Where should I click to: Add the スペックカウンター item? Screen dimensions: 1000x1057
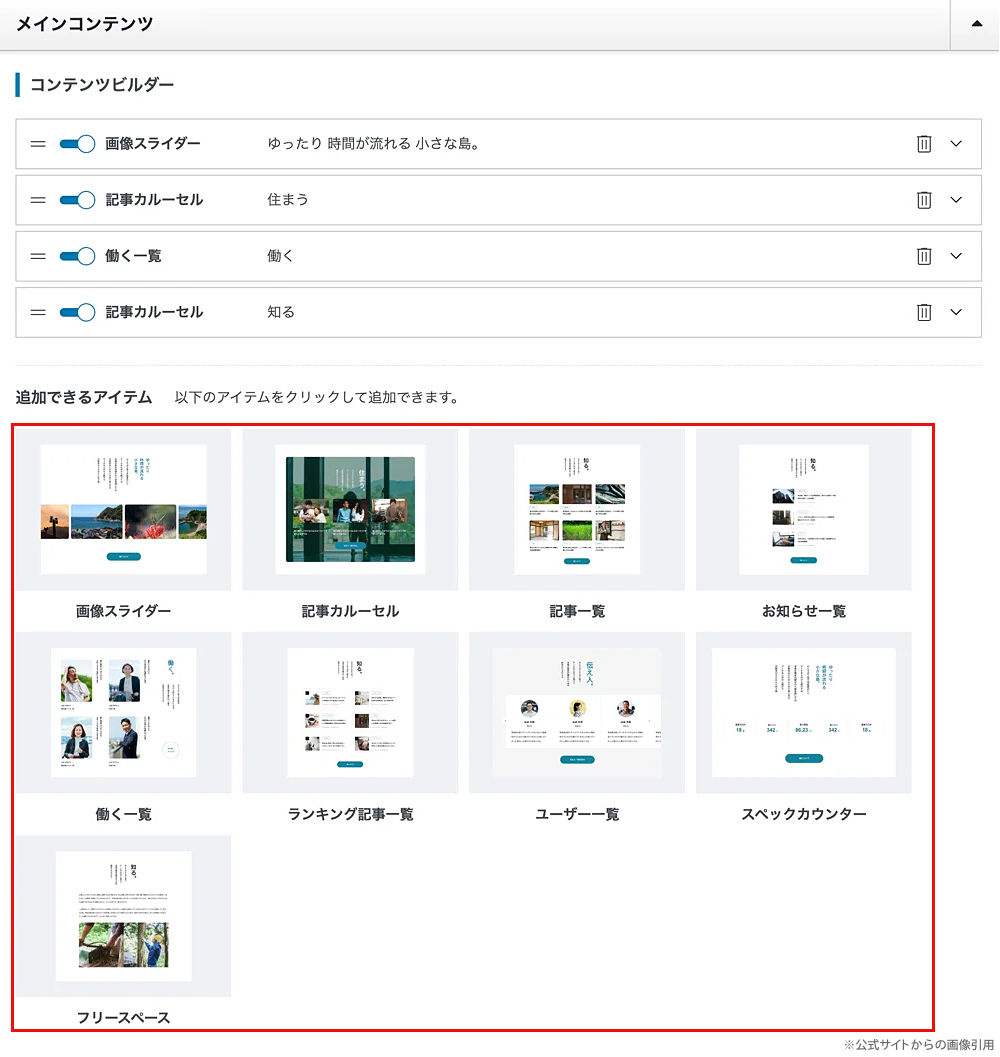(804, 713)
